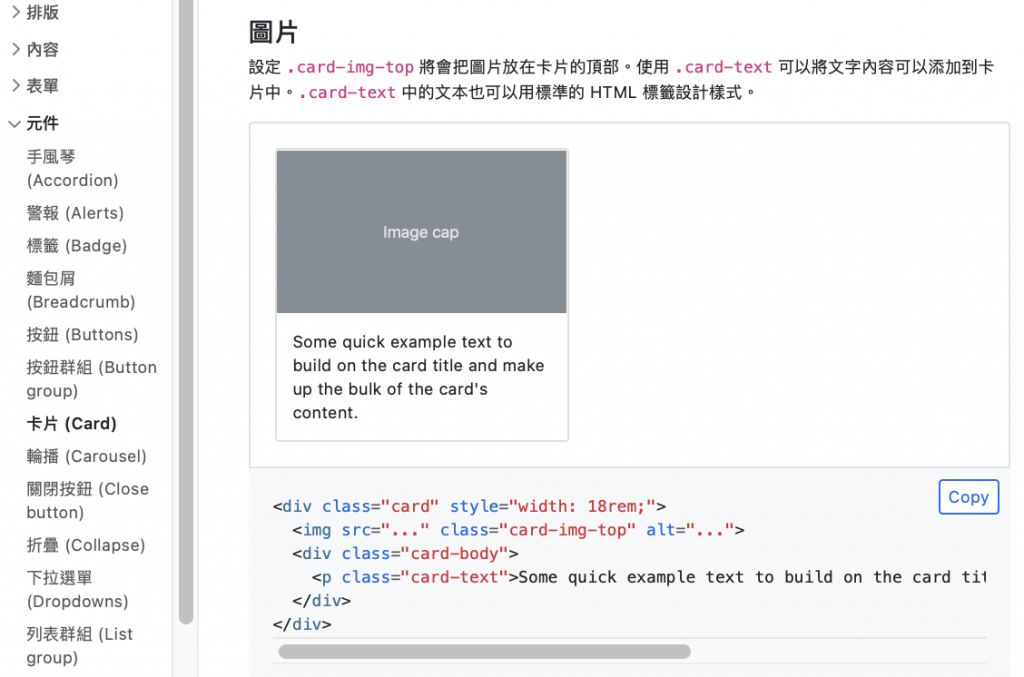1024x677 pixels.
Task: Click the sidebar vertical scrollbar
Action: click(186, 313)
